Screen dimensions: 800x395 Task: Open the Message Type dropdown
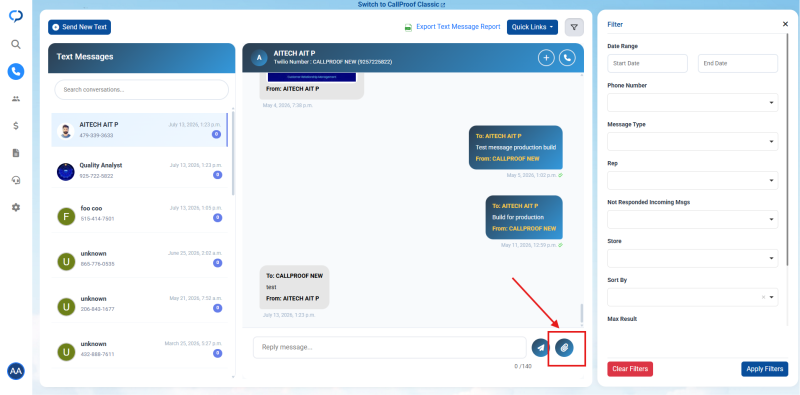click(692, 141)
